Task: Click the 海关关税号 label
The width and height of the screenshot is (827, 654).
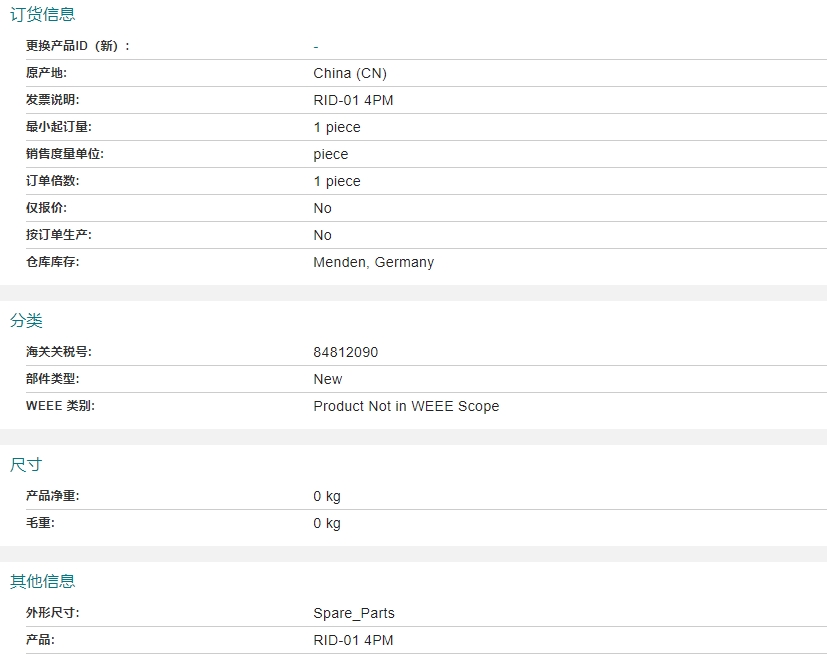Action: [58, 352]
